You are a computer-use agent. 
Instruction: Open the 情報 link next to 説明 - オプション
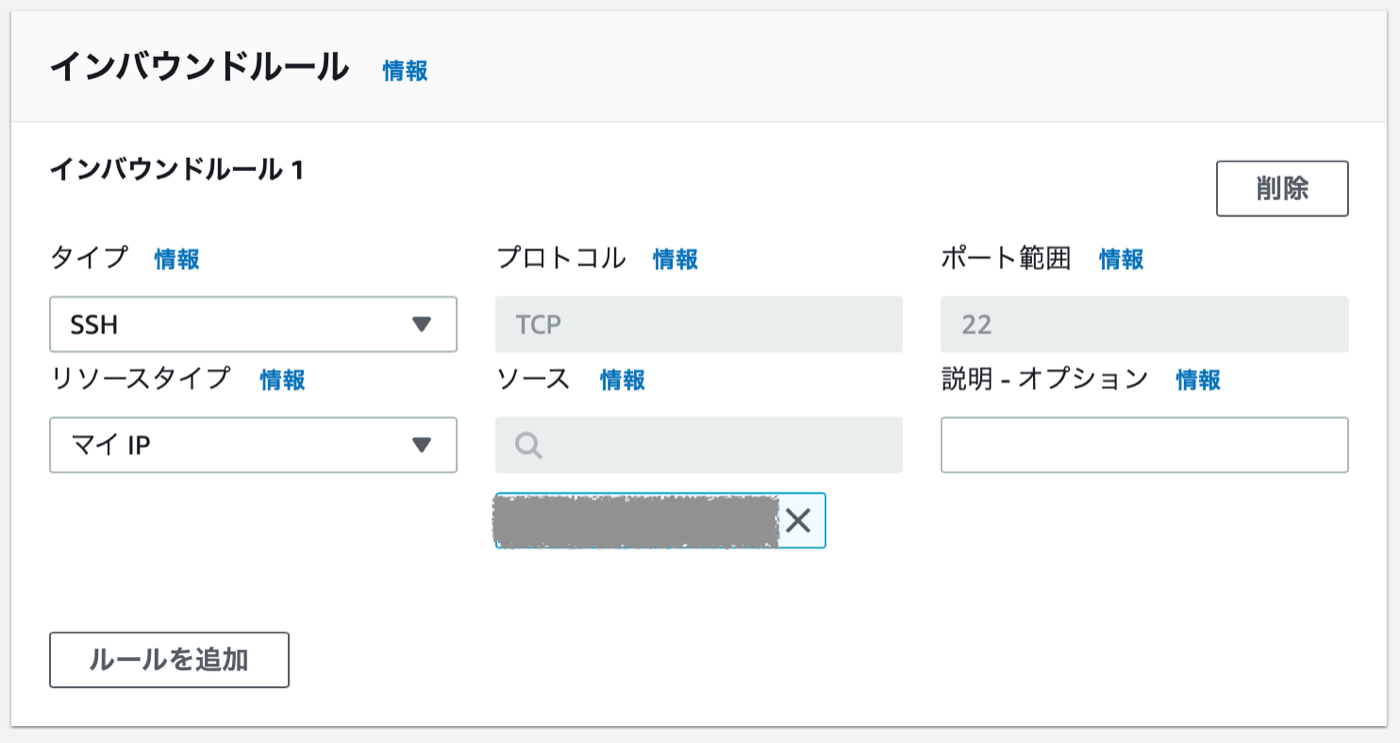coord(1198,380)
